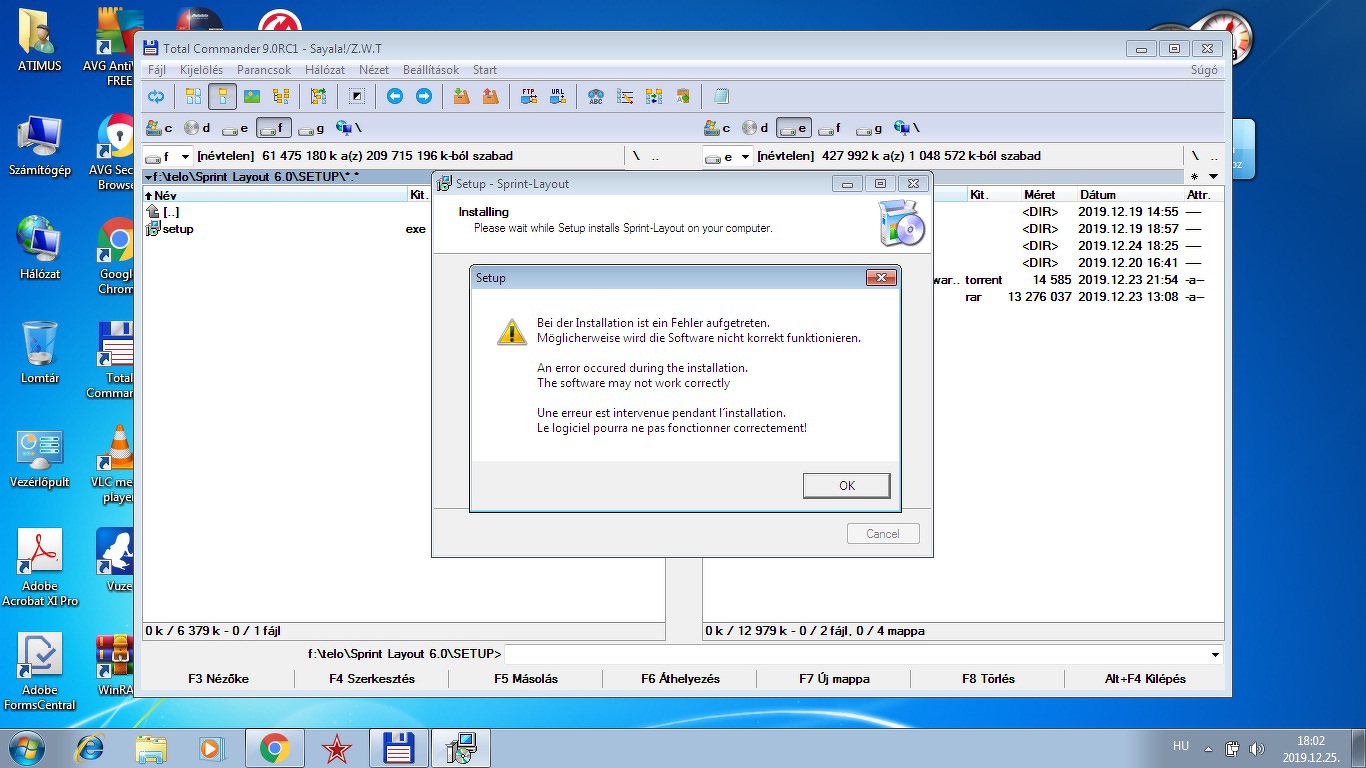Select drive c in right panel drive bar
Screen dimensions: 1366x768
point(718,128)
